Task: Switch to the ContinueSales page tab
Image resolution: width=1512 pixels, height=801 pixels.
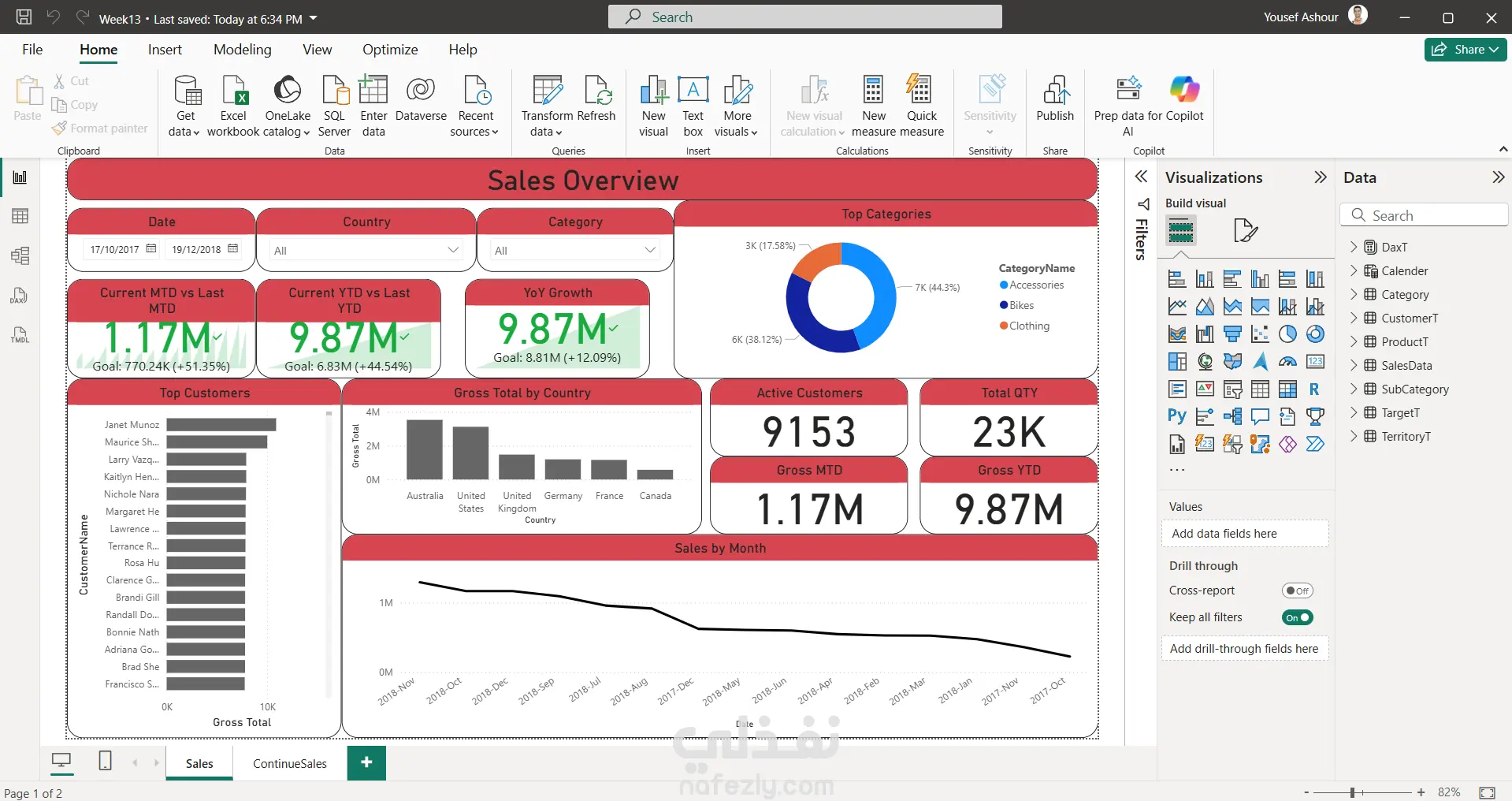Action: pos(289,763)
